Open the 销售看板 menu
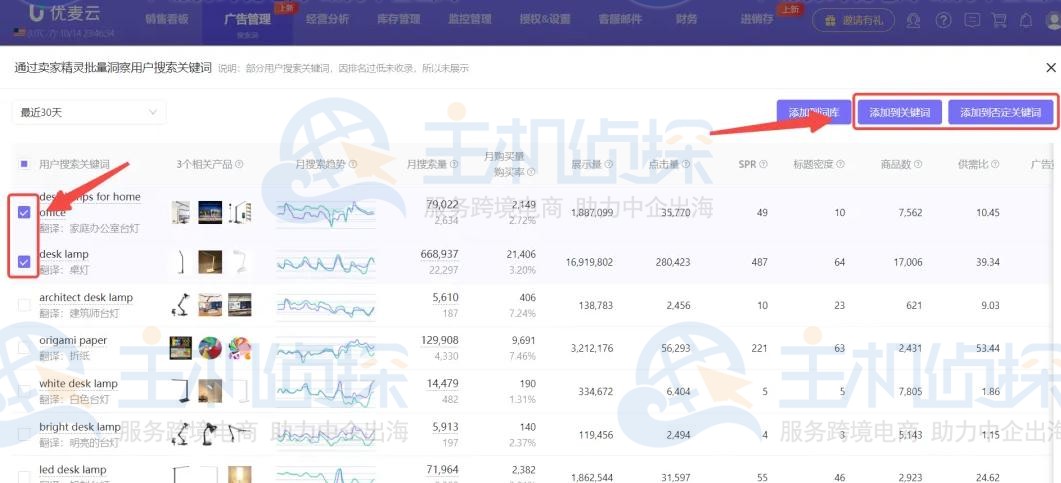1061x483 pixels. (x=165, y=20)
